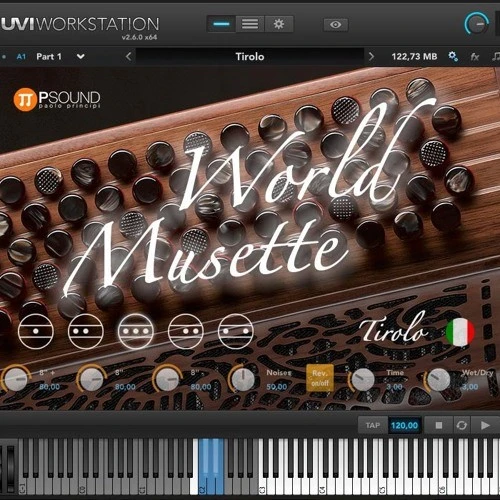Open part settings gears icon

453,56
